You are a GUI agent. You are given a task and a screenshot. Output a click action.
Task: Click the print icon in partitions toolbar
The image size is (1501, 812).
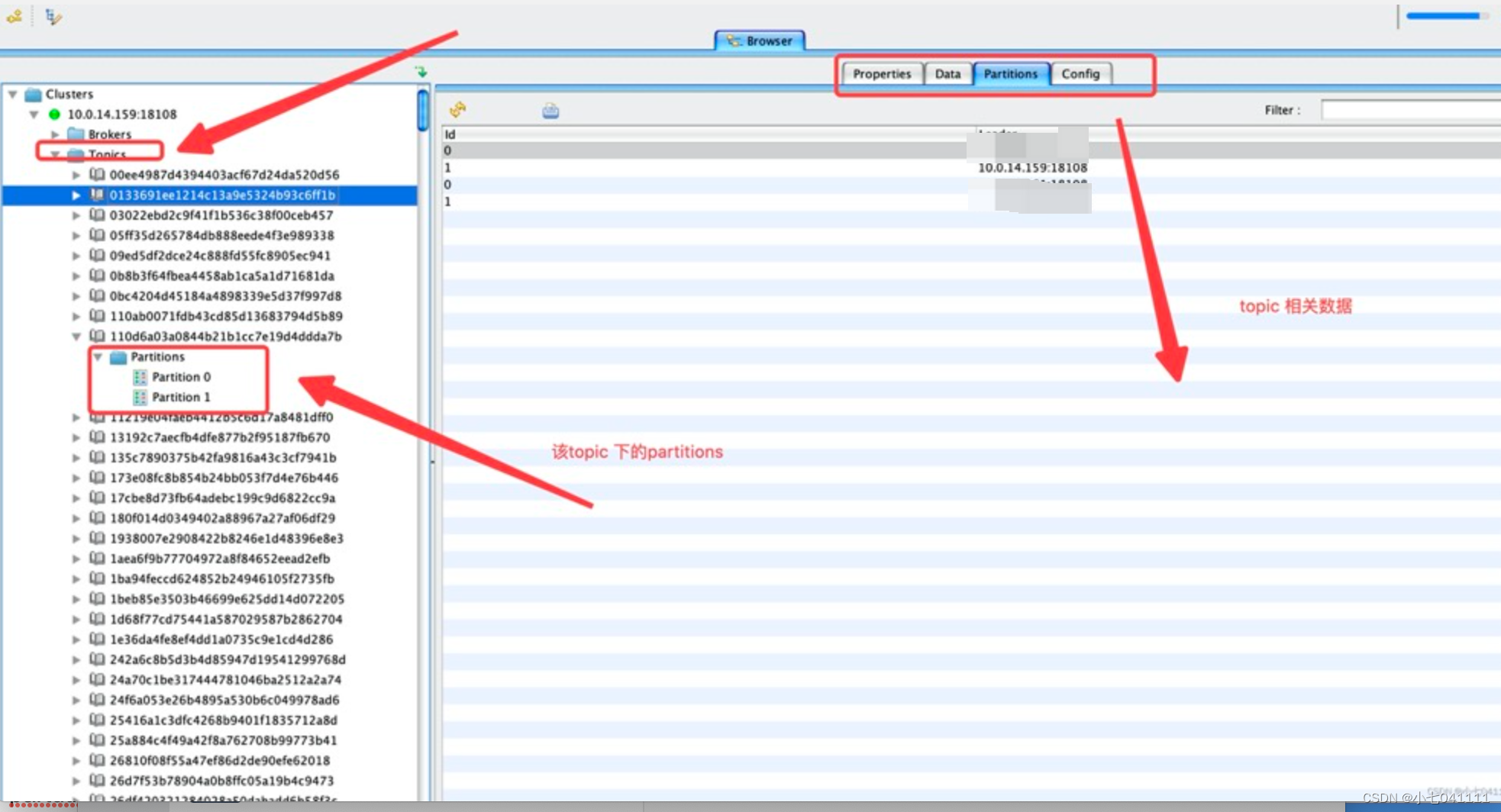tap(550, 111)
